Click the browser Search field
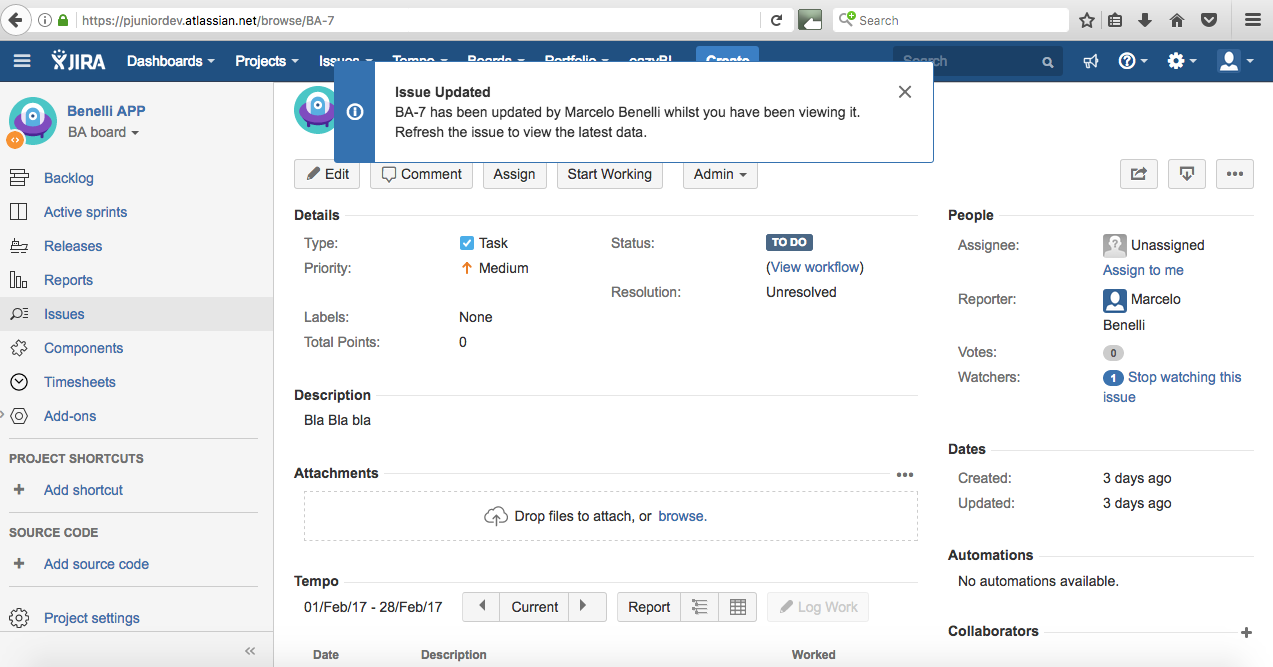This screenshot has width=1273, height=667. (951, 20)
